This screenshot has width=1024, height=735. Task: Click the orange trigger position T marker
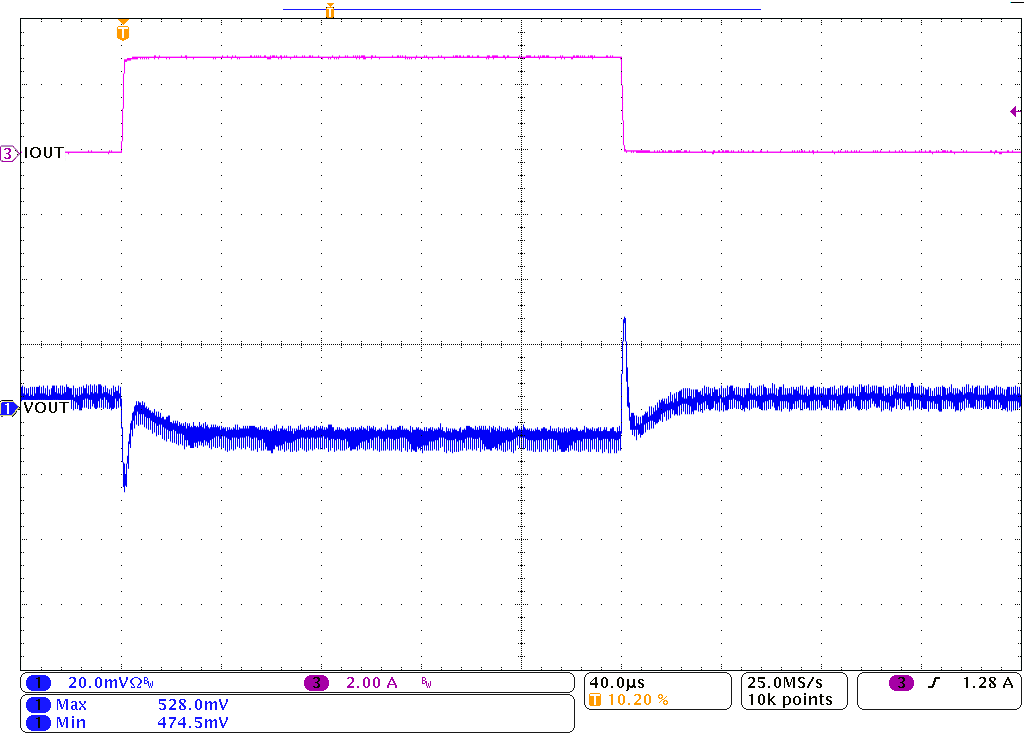pos(123,31)
